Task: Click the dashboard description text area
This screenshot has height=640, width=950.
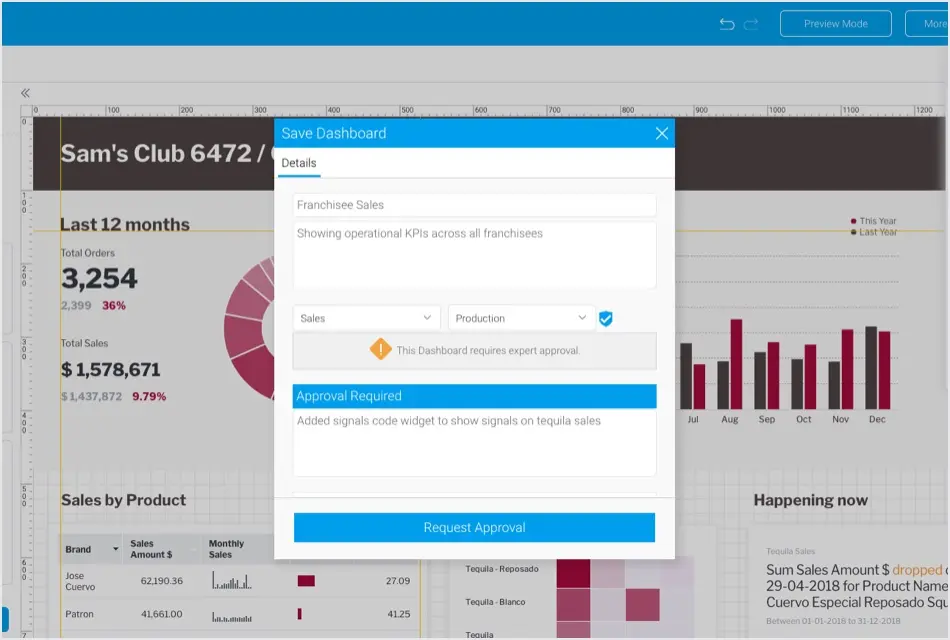Action: 474,255
